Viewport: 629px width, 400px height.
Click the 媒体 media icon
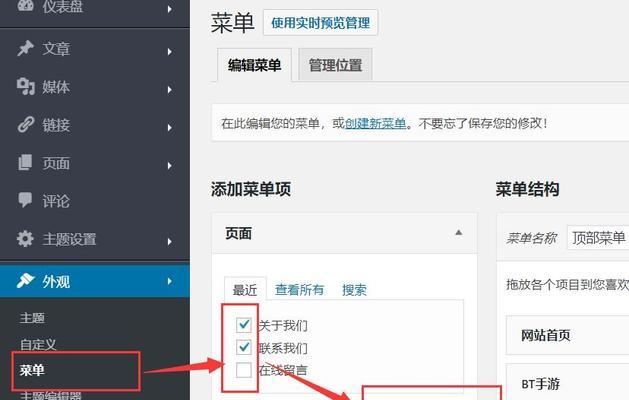(25, 87)
